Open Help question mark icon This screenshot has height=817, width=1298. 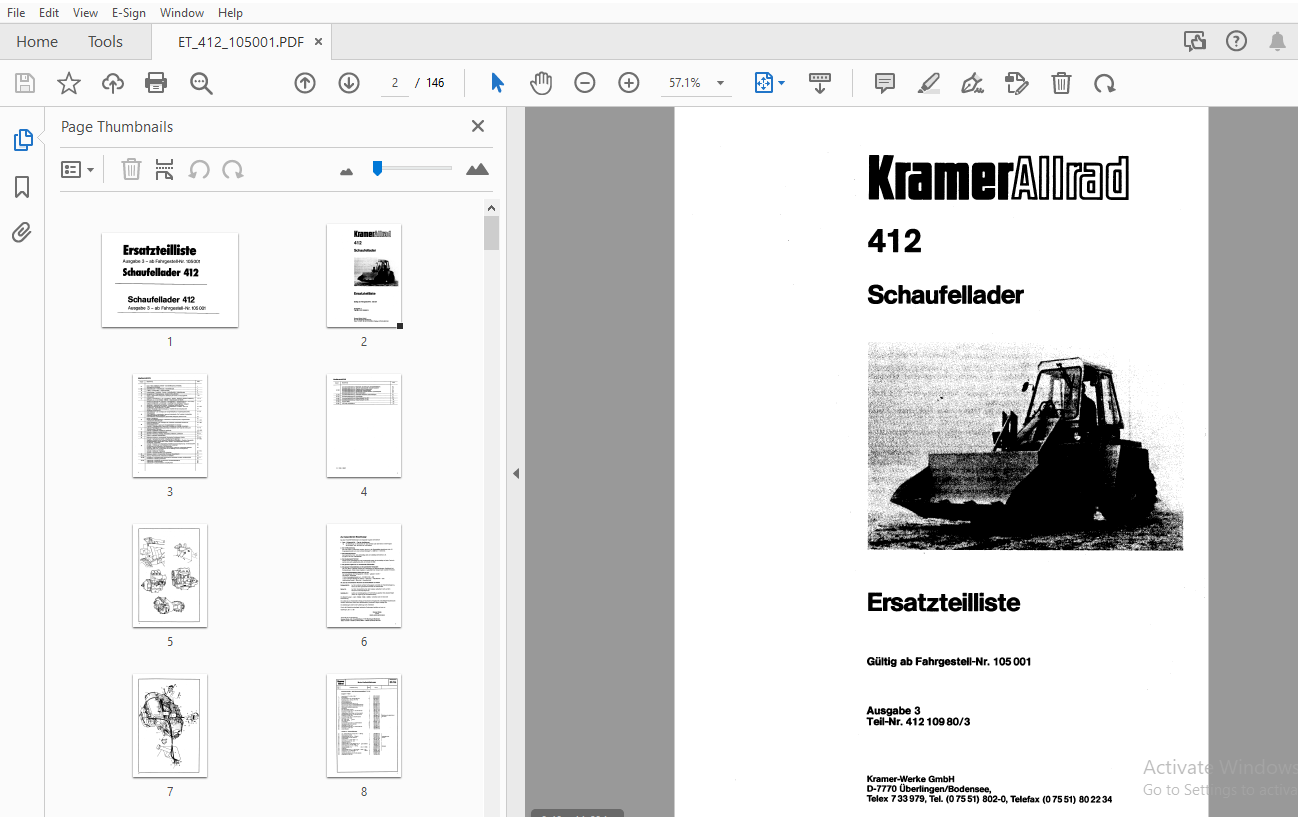click(1237, 41)
